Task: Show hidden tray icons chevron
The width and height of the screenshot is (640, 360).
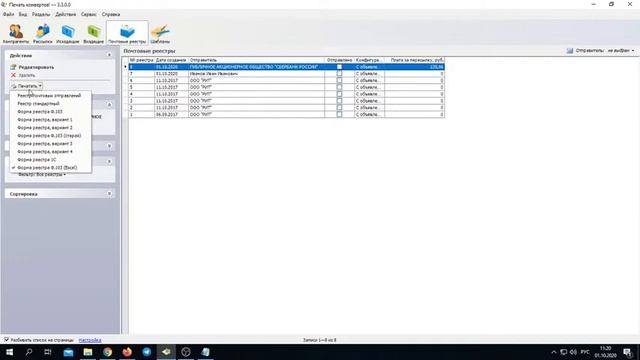Action: [553, 352]
